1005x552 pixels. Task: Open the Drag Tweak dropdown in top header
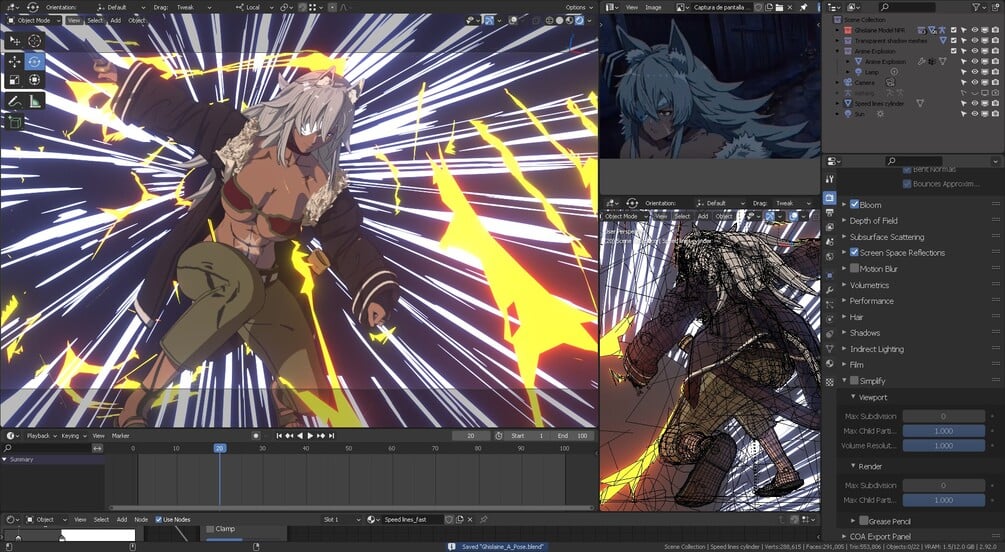click(x=194, y=7)
